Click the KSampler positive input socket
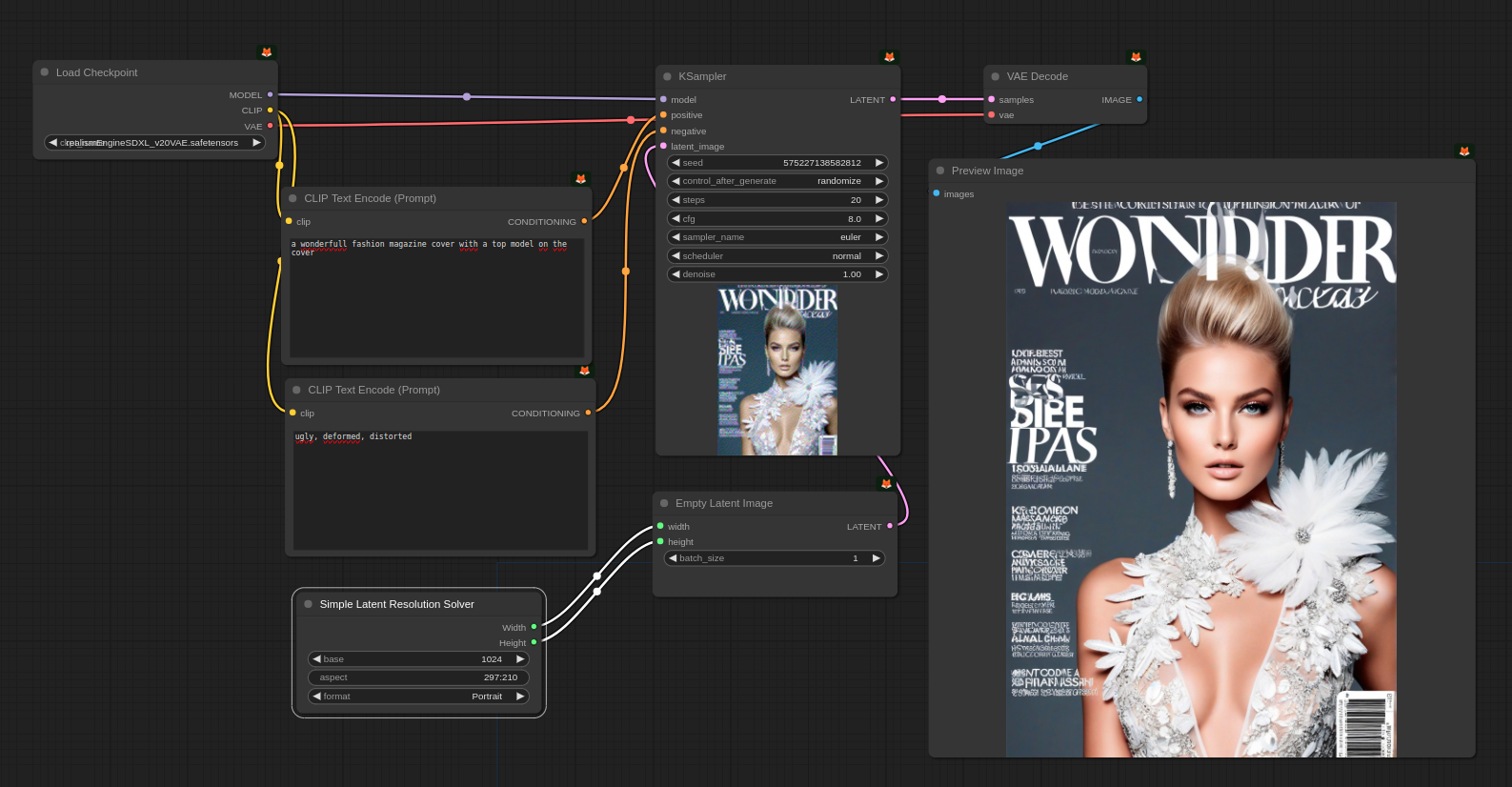 point(663,115)
